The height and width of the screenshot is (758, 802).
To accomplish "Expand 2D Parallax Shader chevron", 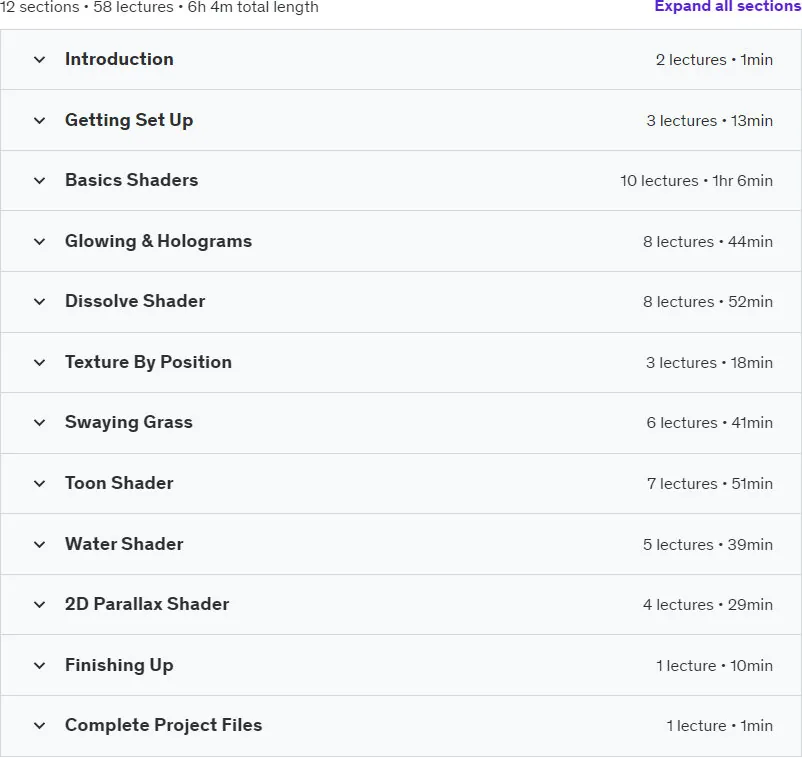I will click(x=39, y=605).
